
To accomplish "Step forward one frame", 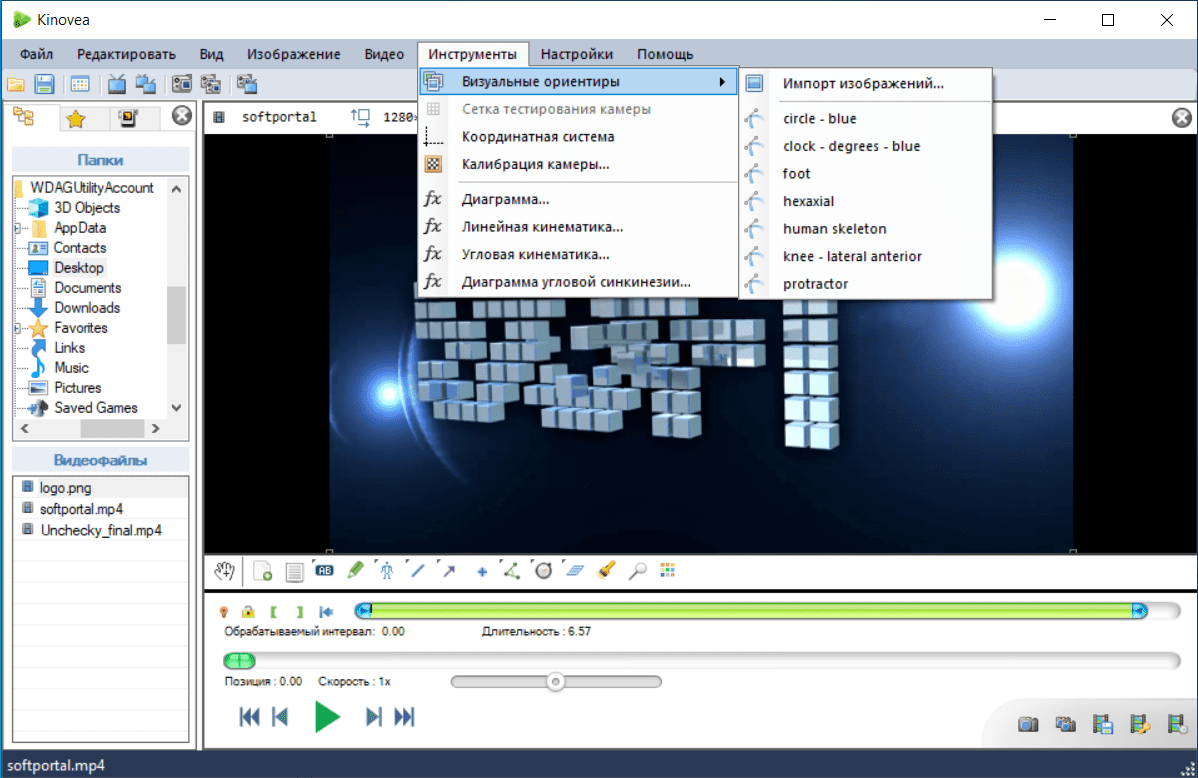I will coord(373,717).
